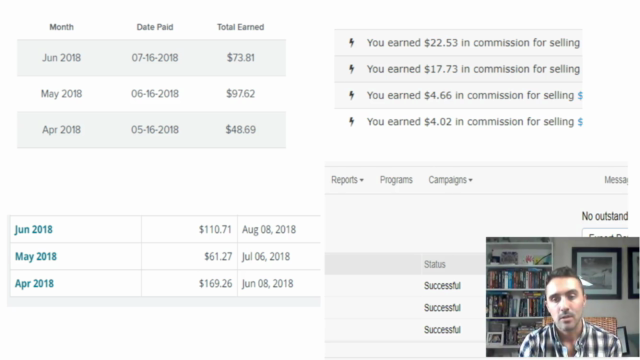Image resolution: width=640 pixels, height=360 pixels.
Task: Select the $169.26 amount cell
Action: (215, 283)
